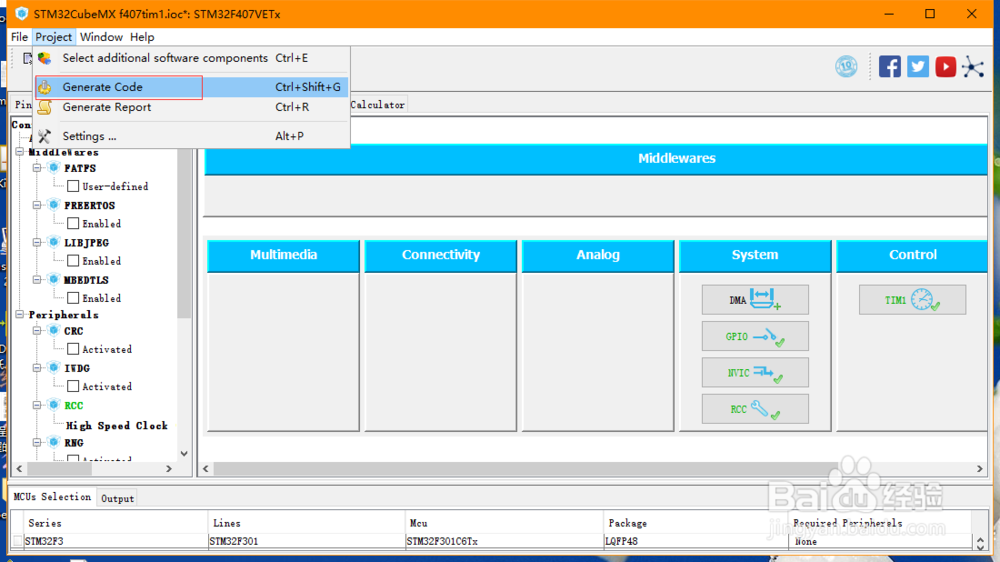Click the RNG peripheral cube icon

(x=54, y=442)
